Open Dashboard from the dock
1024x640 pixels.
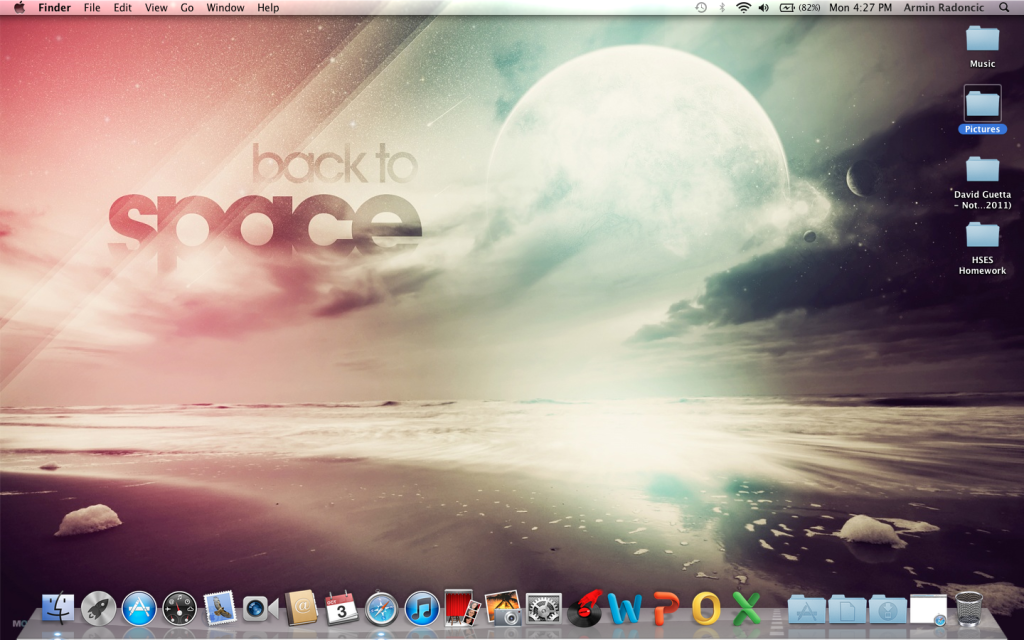[x=180, y=609]
